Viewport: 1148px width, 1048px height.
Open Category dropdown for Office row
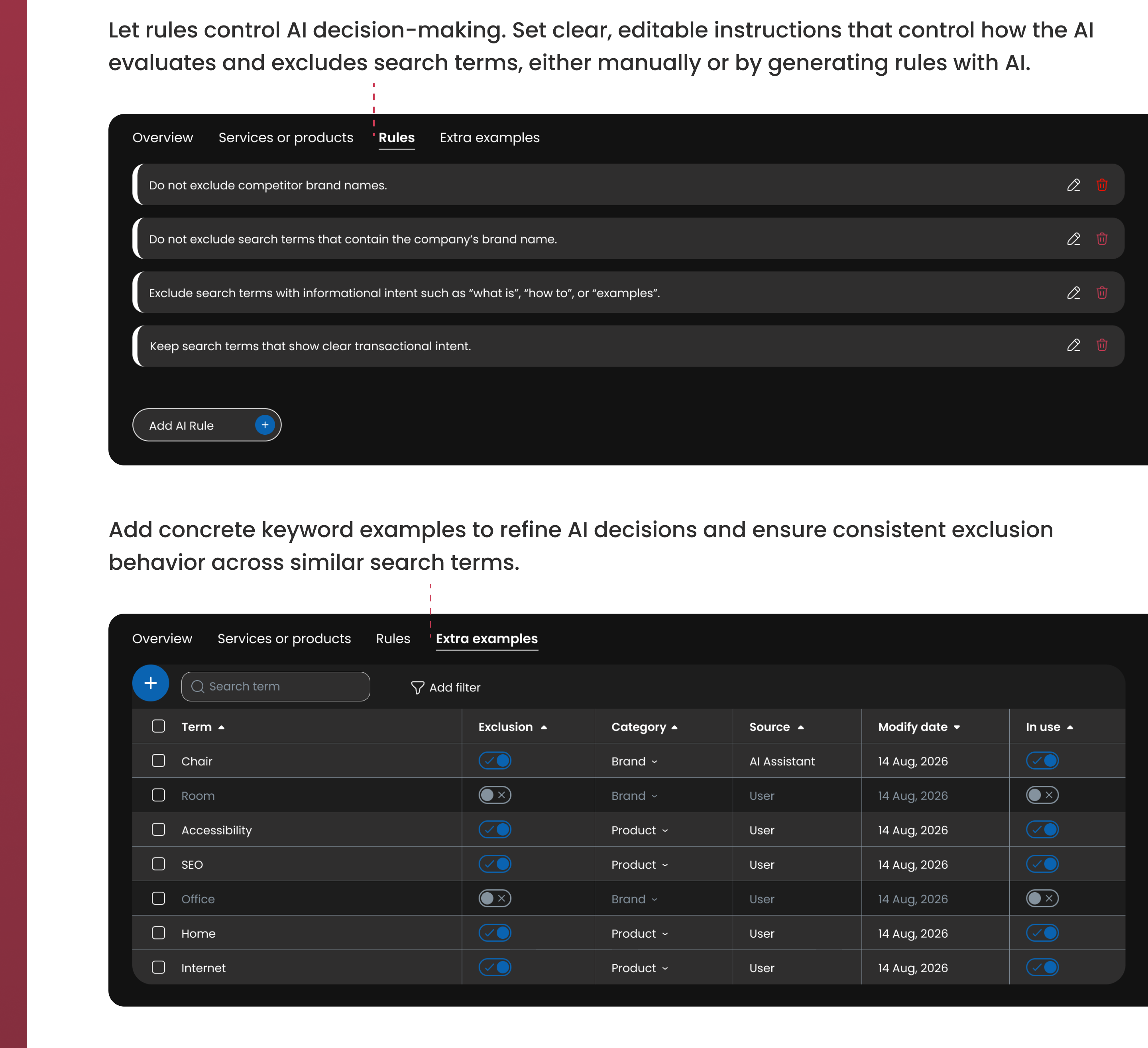pyautogui.click(x=634, y=899)
